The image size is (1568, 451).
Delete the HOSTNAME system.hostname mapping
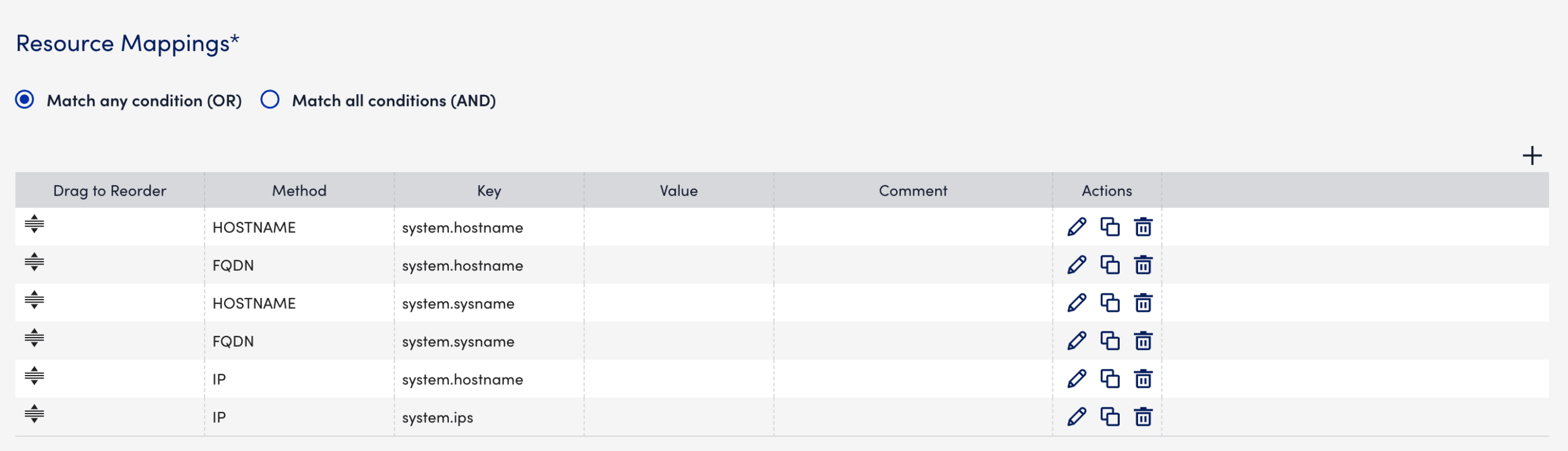[x=1144, y=227]
